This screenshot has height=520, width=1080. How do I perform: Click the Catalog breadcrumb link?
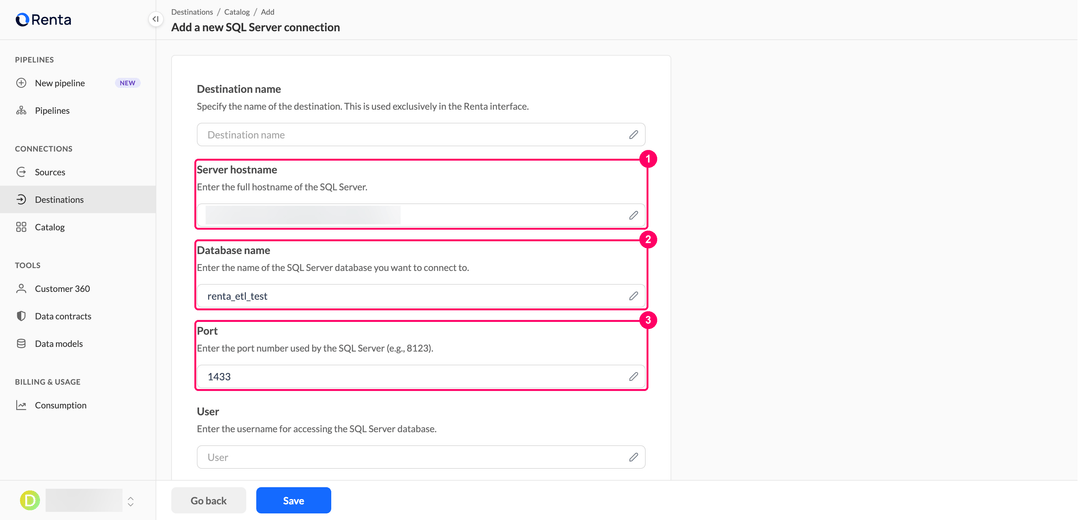click(x=237, y=12)
